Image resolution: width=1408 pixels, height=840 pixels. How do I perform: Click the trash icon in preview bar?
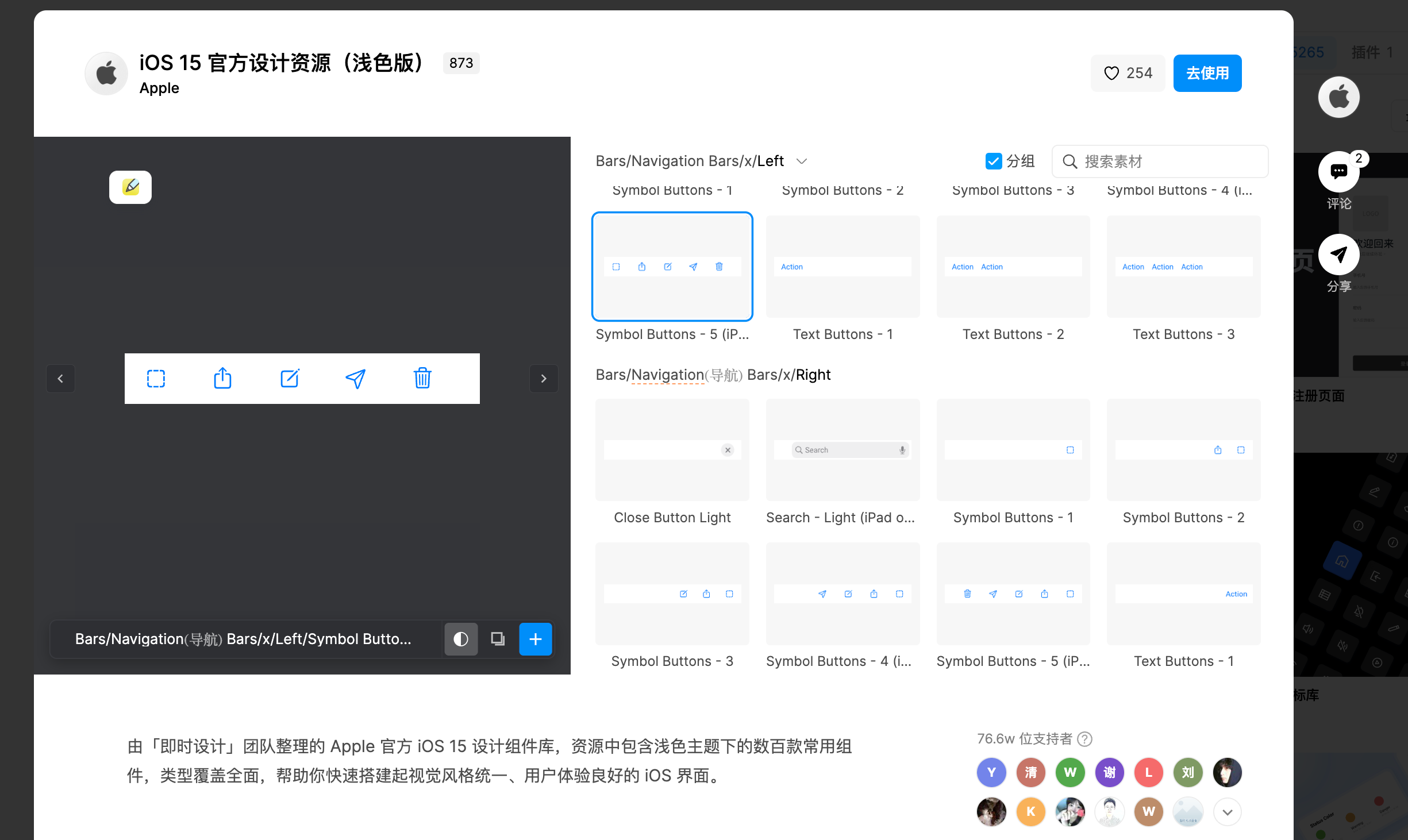click(x=422, y=378)
